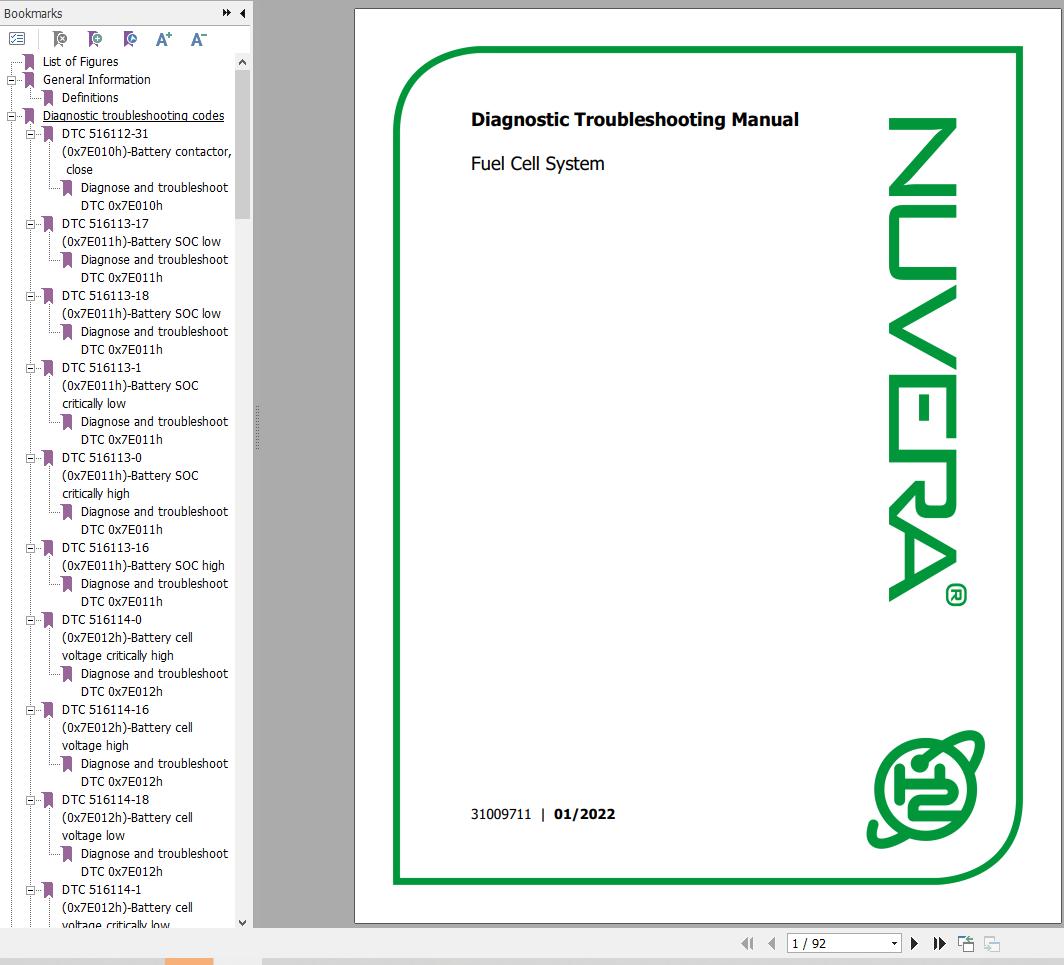
Task: Click the bookmarks scrollbar down arrow
Action: (x=242, y=922)
